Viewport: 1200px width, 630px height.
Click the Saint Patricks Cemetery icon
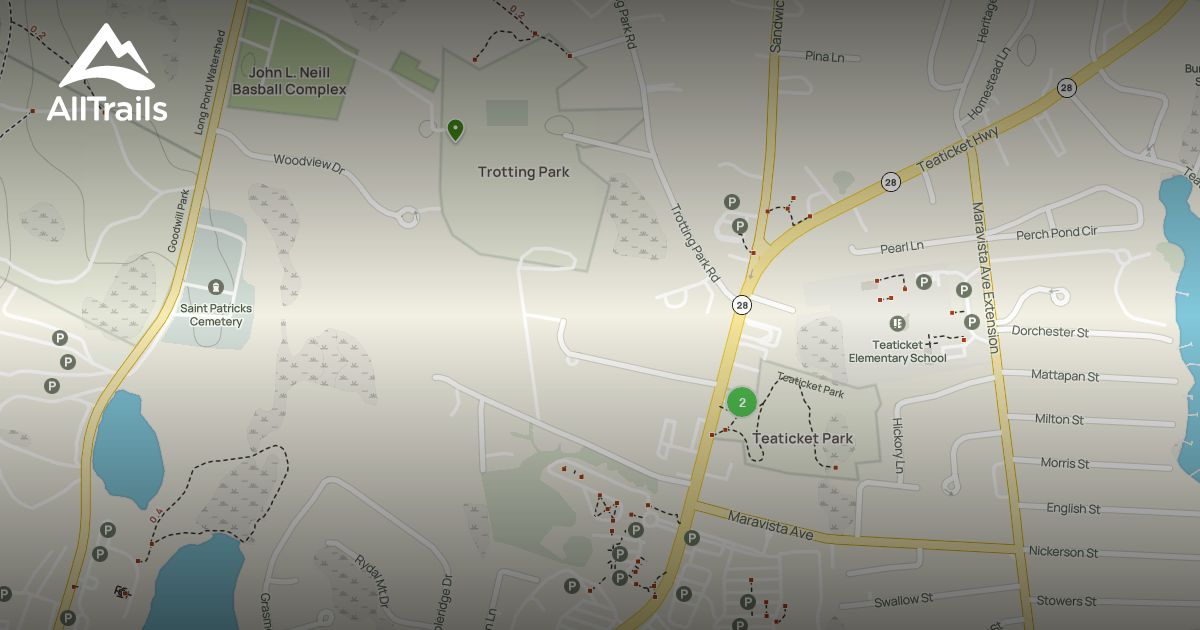[217, 289]
